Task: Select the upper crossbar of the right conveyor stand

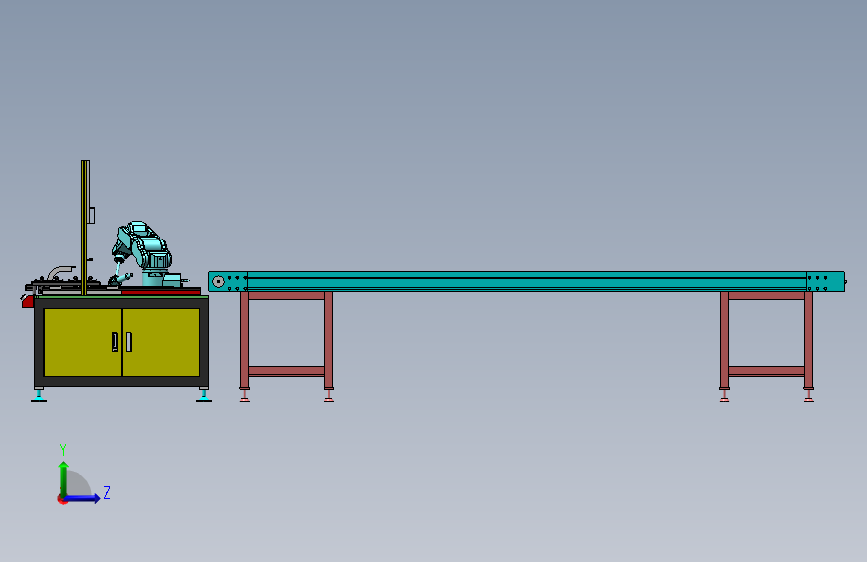Action: click(766, 296)
